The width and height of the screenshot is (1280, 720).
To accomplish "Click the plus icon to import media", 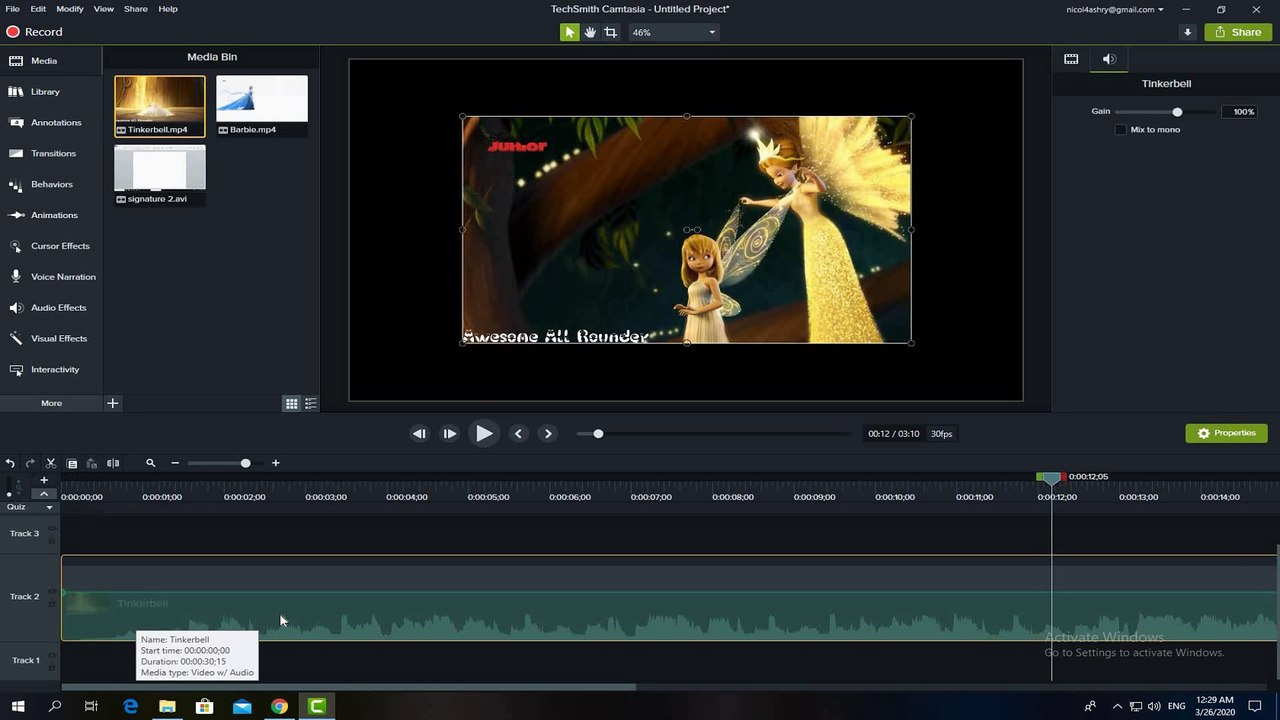I will click(113, 403).
